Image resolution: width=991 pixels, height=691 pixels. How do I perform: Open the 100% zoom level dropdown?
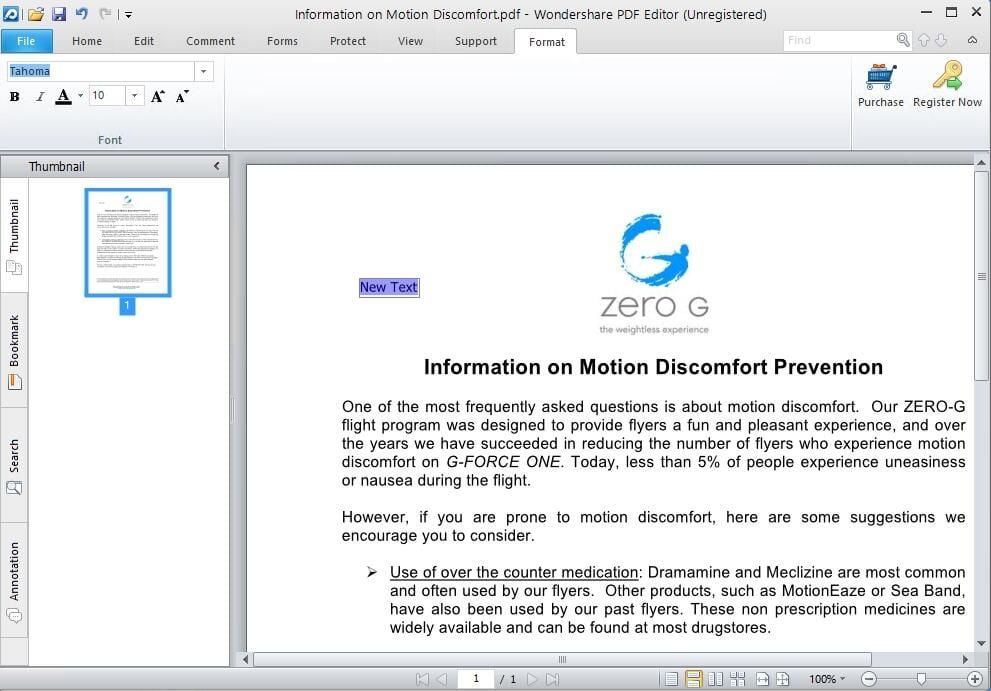tap(827, 679)
